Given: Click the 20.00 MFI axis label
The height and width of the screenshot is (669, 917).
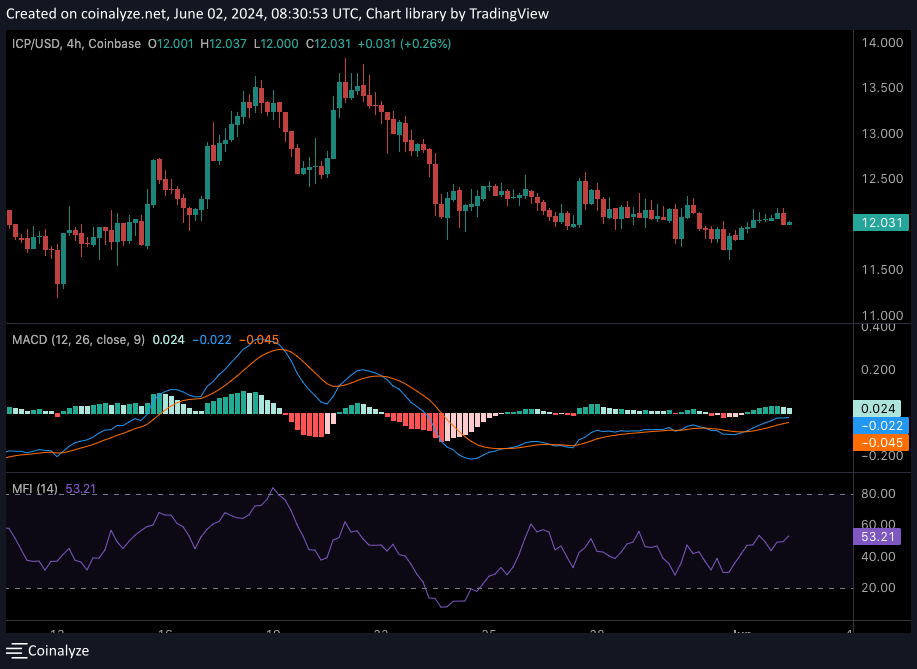Looking at the screenshot, I should [x=877, y=588].
